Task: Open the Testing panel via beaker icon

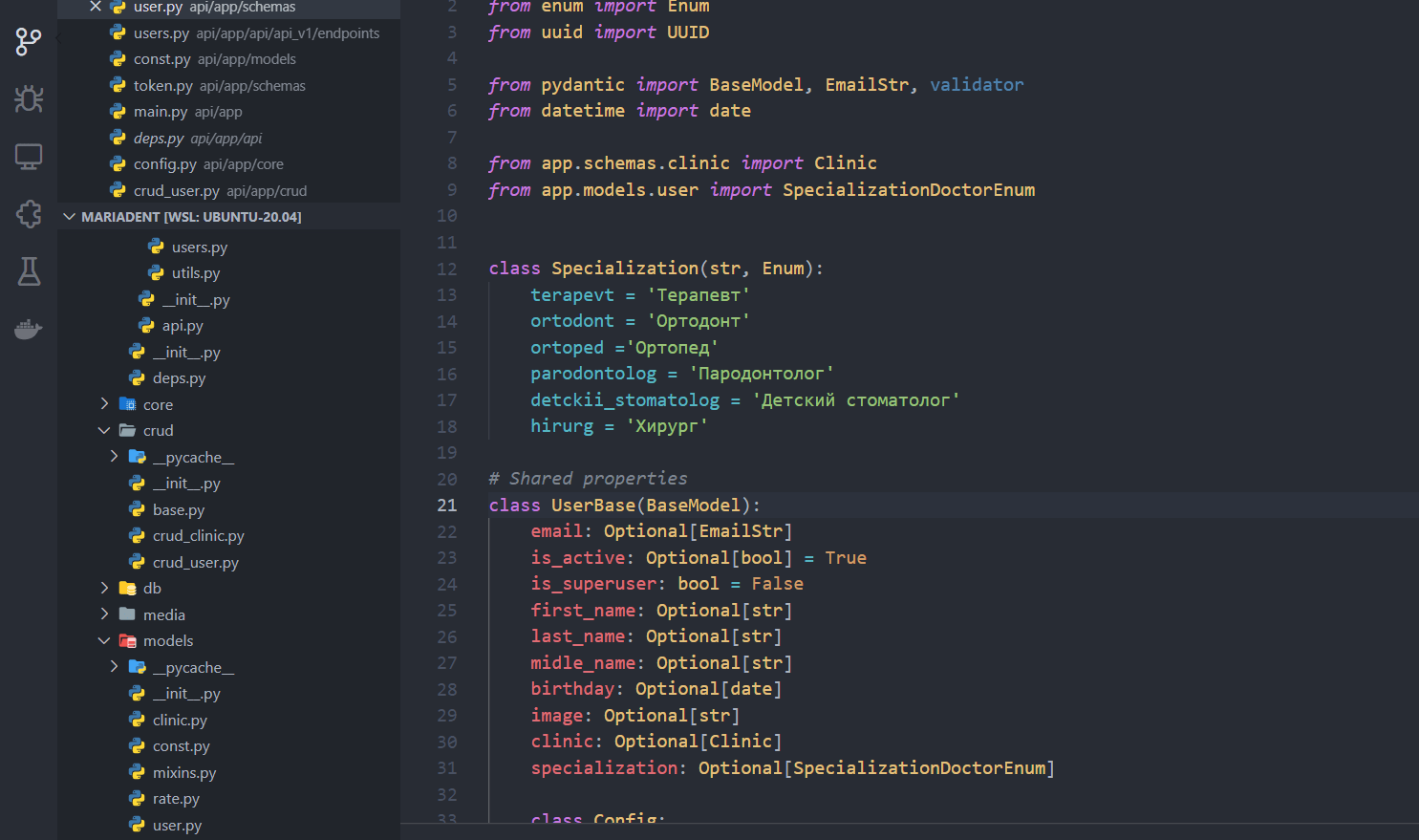Action: click(28, 270)
